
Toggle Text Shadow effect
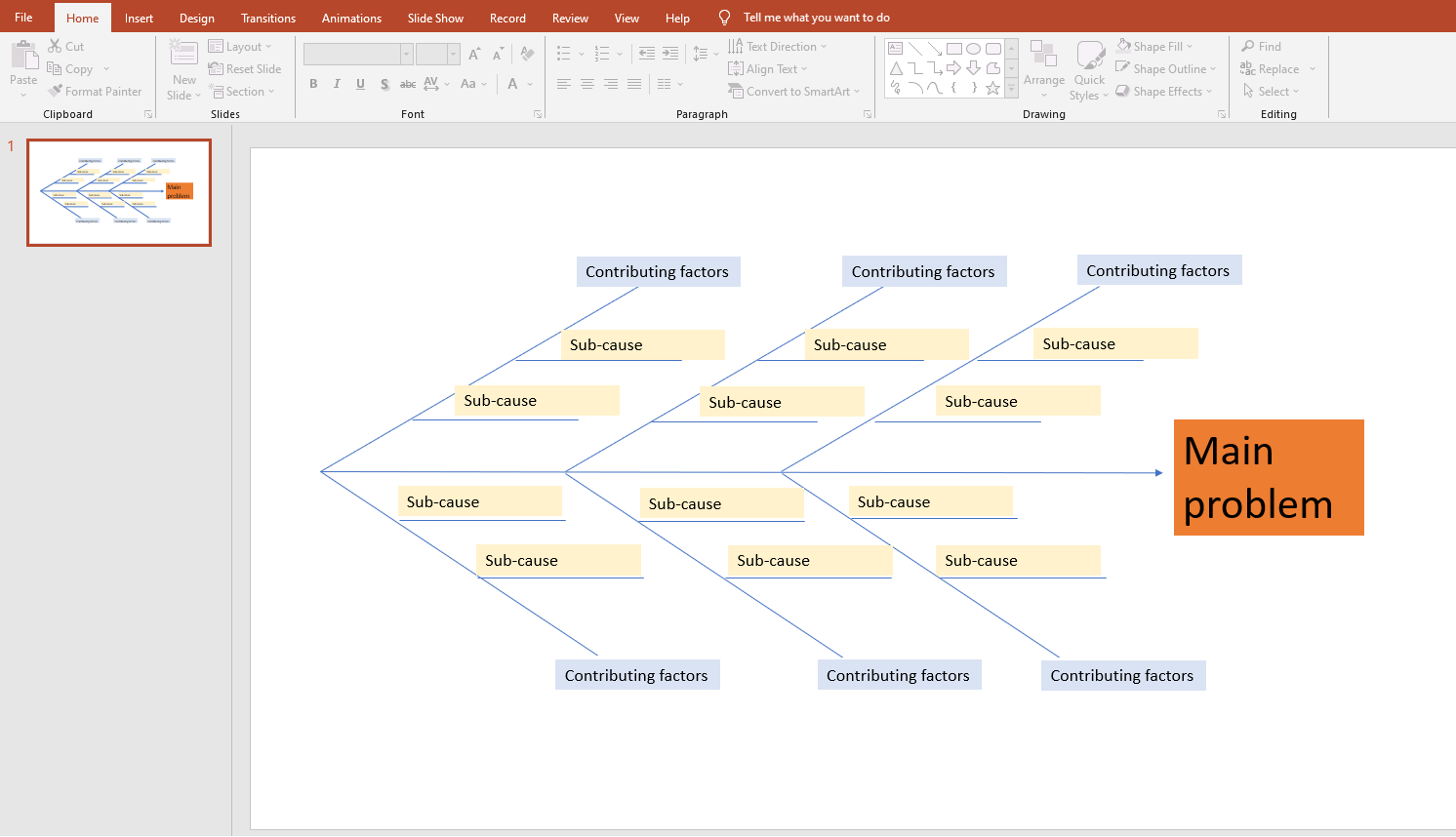tap(384, 84)
